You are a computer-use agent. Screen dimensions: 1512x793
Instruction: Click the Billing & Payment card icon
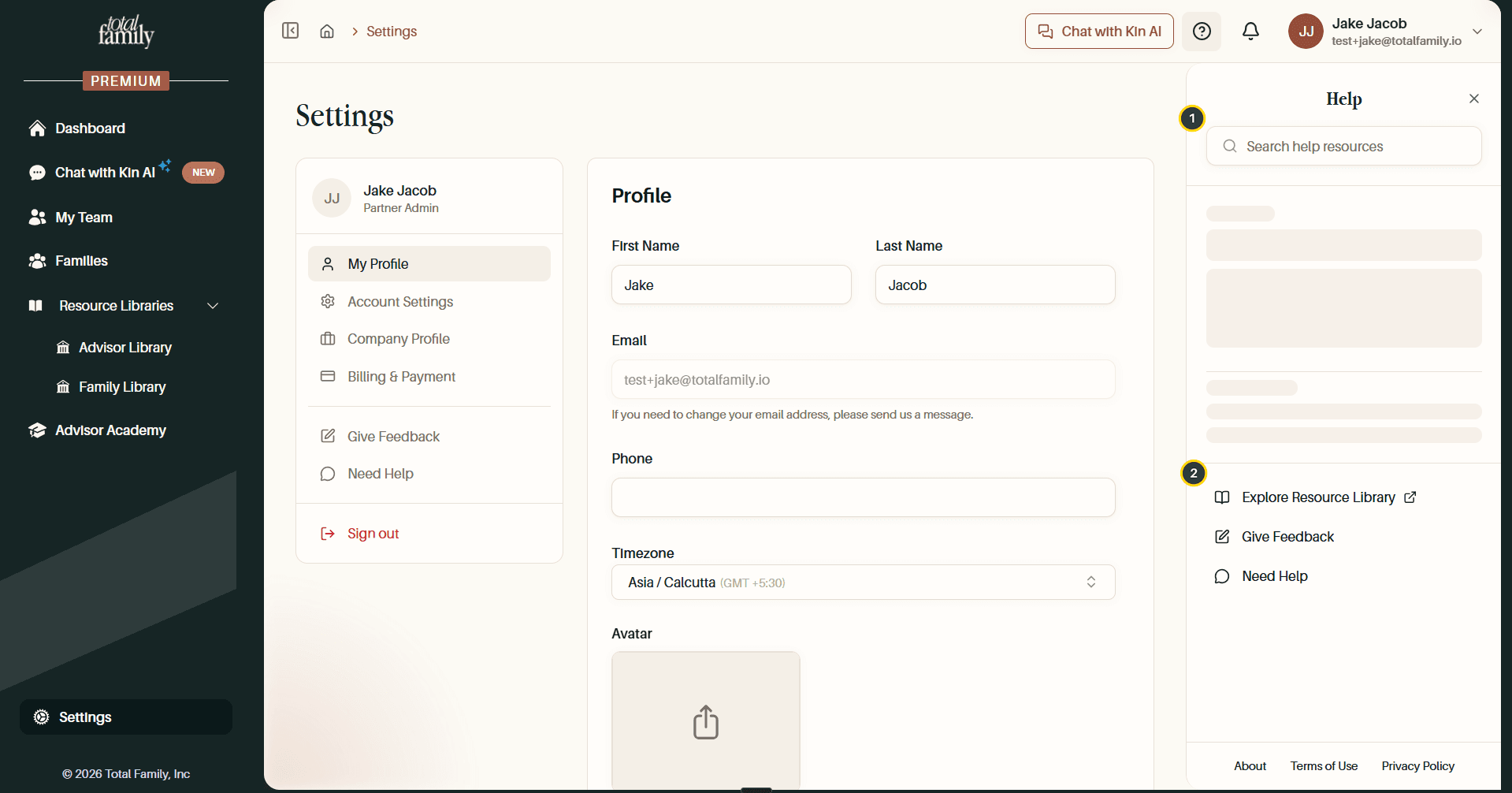pyautogui.click(x=328, y=376)
